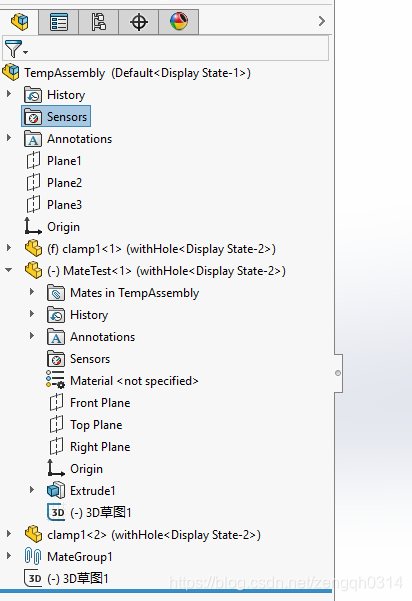Open the tree filter funnel dropdown
The image size is (412, 601).
coord(16,49)
